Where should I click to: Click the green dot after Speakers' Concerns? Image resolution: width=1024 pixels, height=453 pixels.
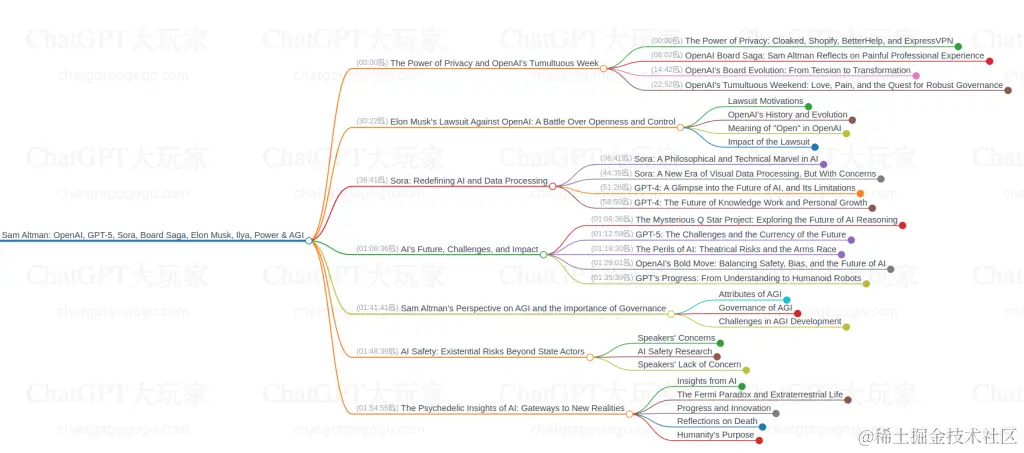(x=720, y=343)
